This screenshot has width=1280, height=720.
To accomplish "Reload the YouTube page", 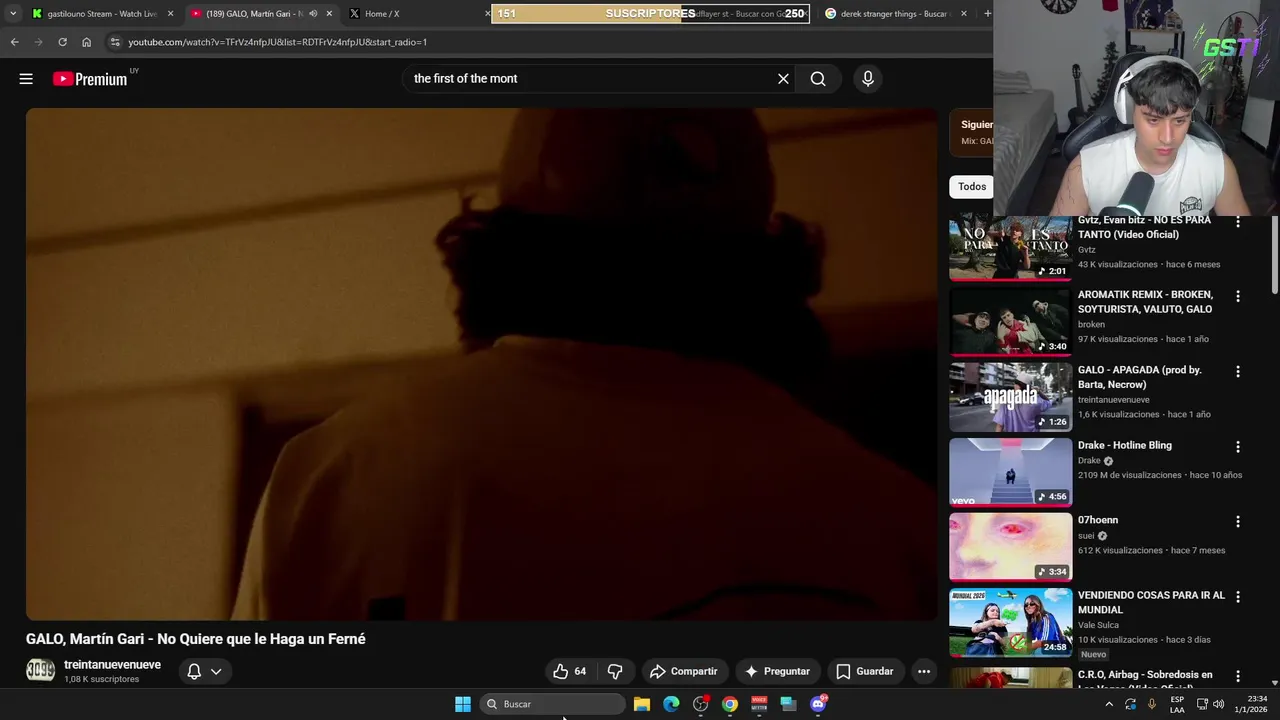I will (x=62, y=42).
